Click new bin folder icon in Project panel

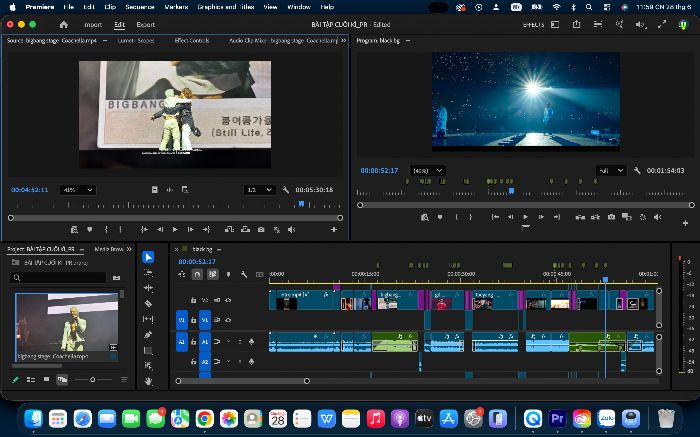coord(117,278)
